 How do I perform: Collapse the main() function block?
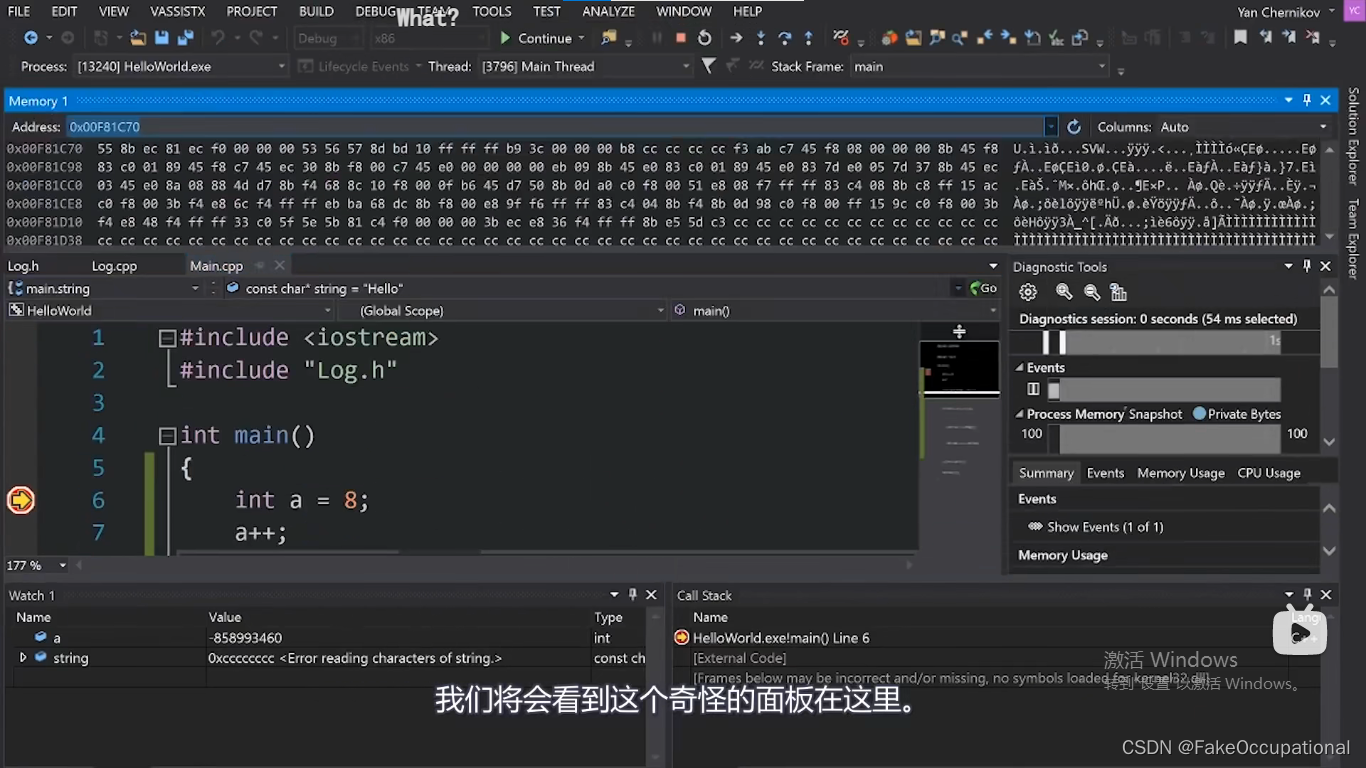point(168,436)
